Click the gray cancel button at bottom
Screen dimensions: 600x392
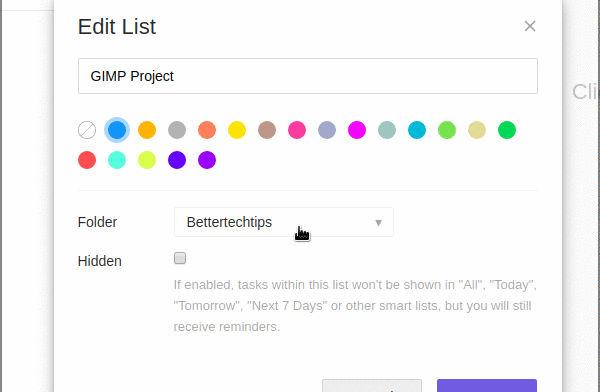(372, 385)
